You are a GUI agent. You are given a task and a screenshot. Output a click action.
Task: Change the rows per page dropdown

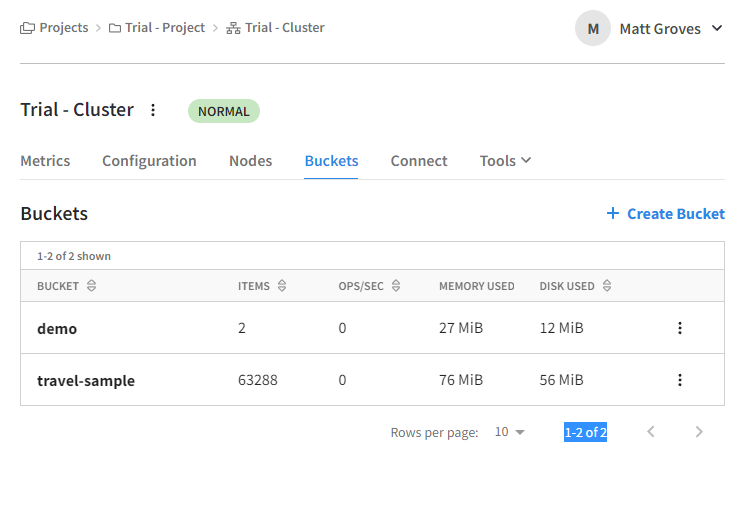pyautogui.click(x=510, y=432)
